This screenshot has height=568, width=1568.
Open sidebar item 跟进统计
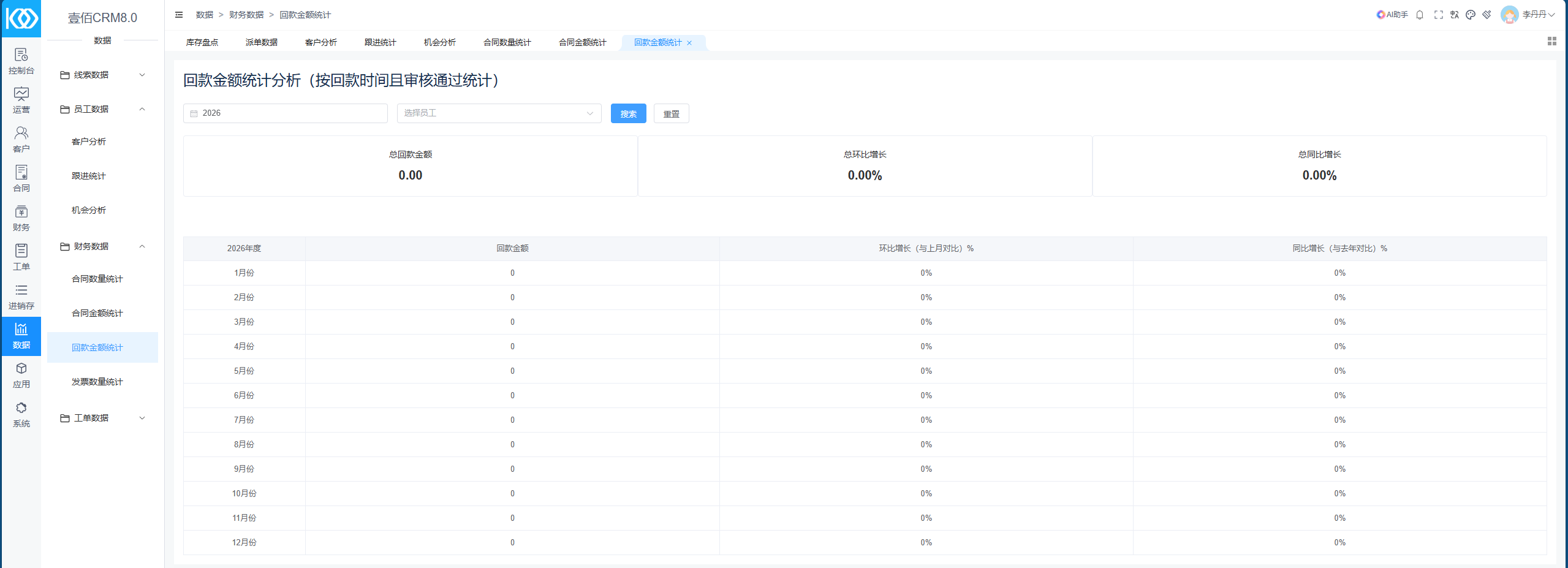(102, 176)
